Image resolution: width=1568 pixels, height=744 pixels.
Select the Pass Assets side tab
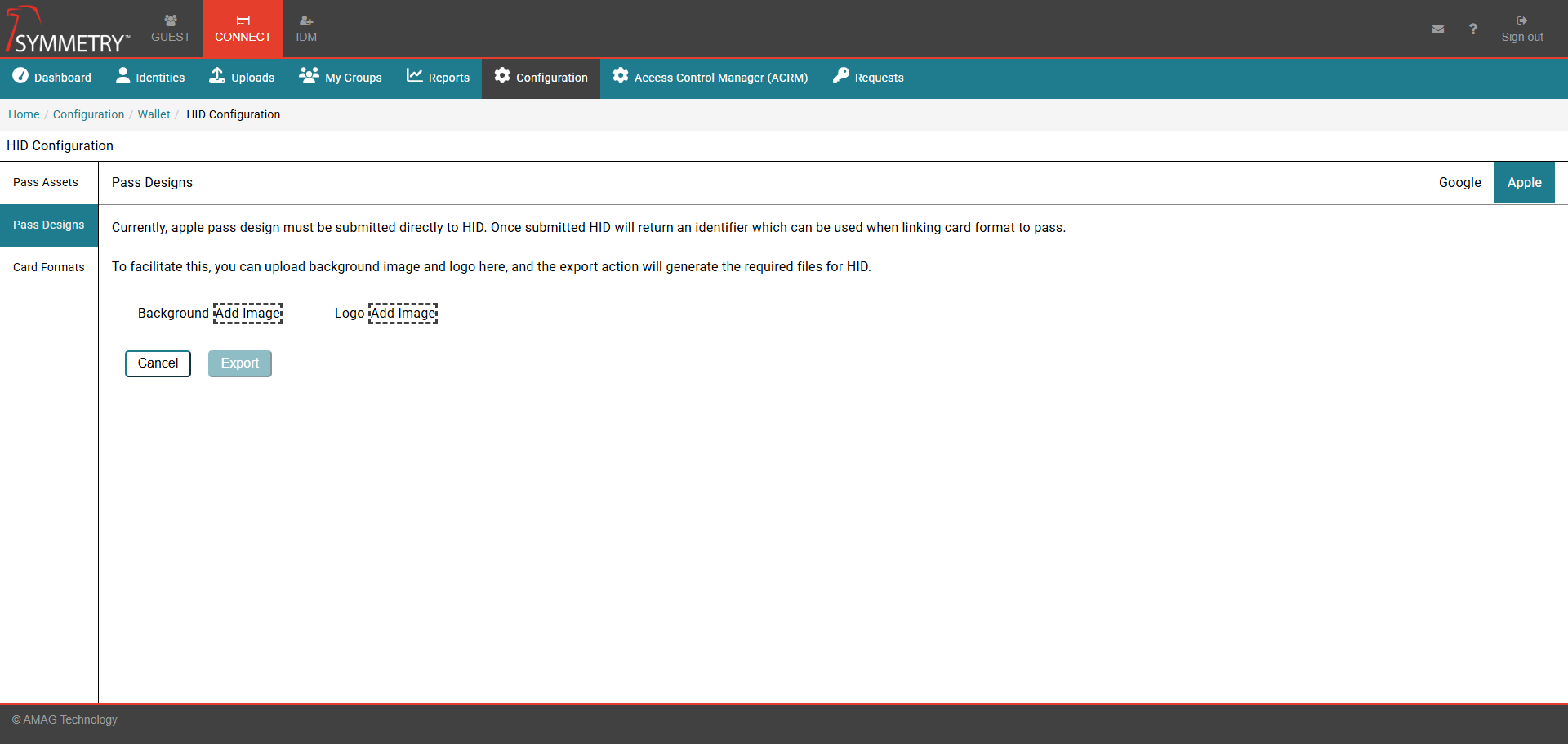49,183
